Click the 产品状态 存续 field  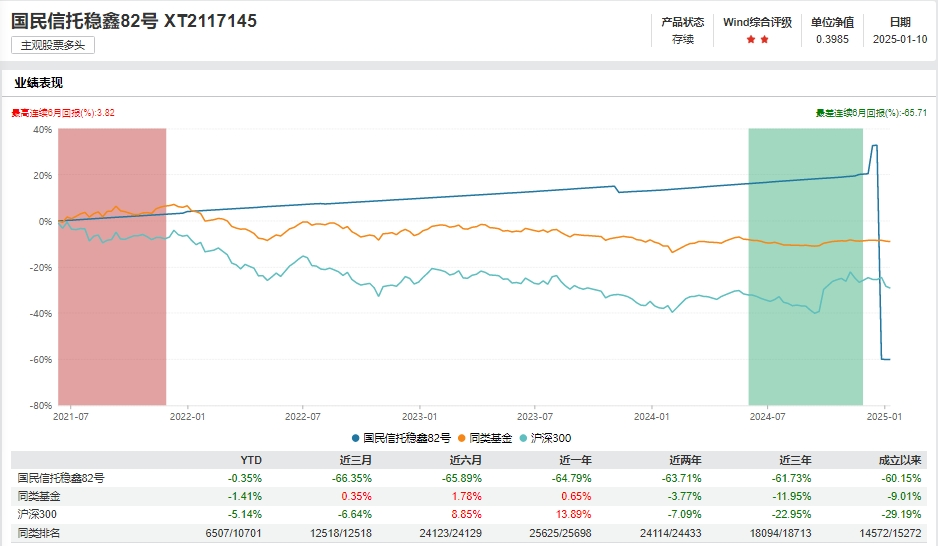point(683,30)
